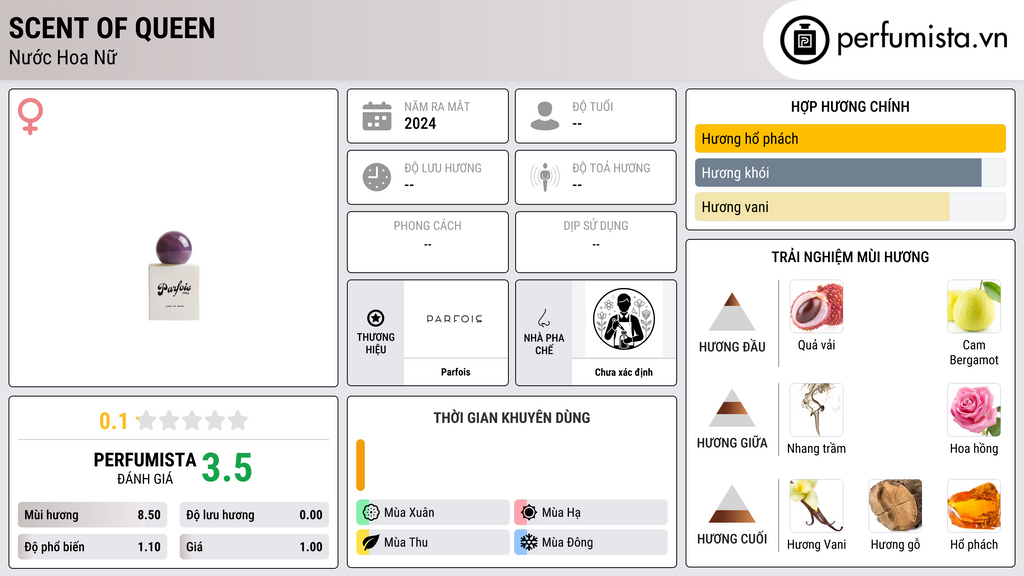Click the Cam Bergamot note image

pos(974,306)
